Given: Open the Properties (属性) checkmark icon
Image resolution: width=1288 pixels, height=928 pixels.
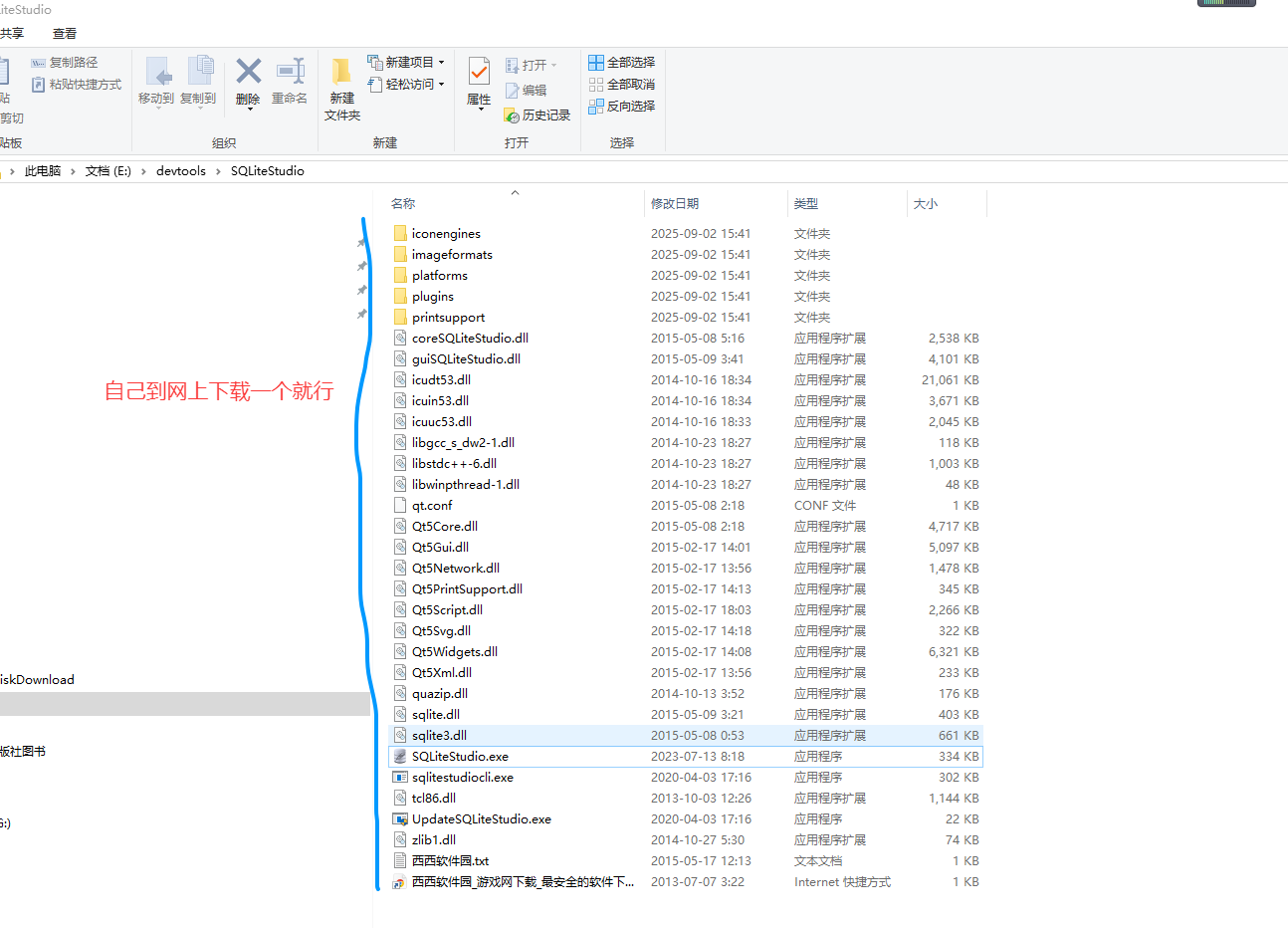Looking at the screenshot, I should [479, 72].
